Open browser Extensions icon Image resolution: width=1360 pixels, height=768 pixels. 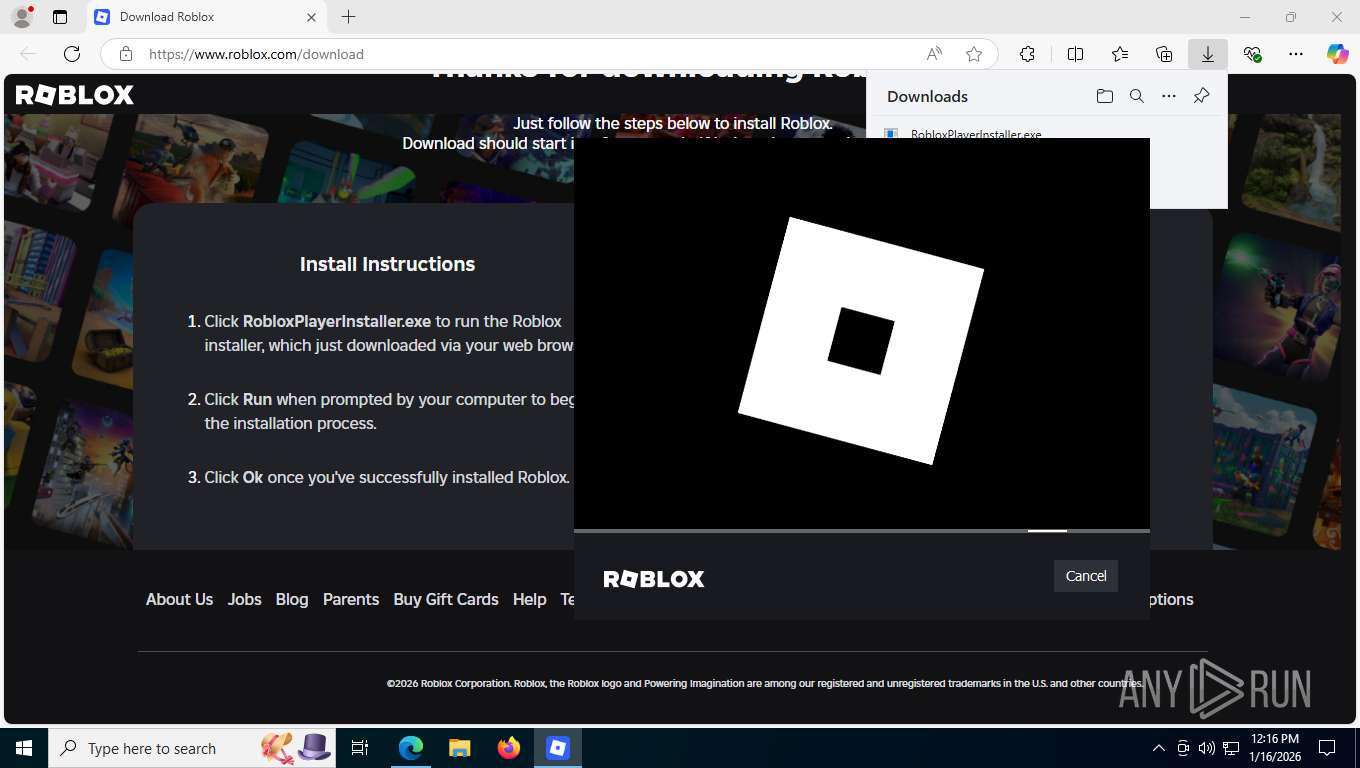tap(1027, 54)
